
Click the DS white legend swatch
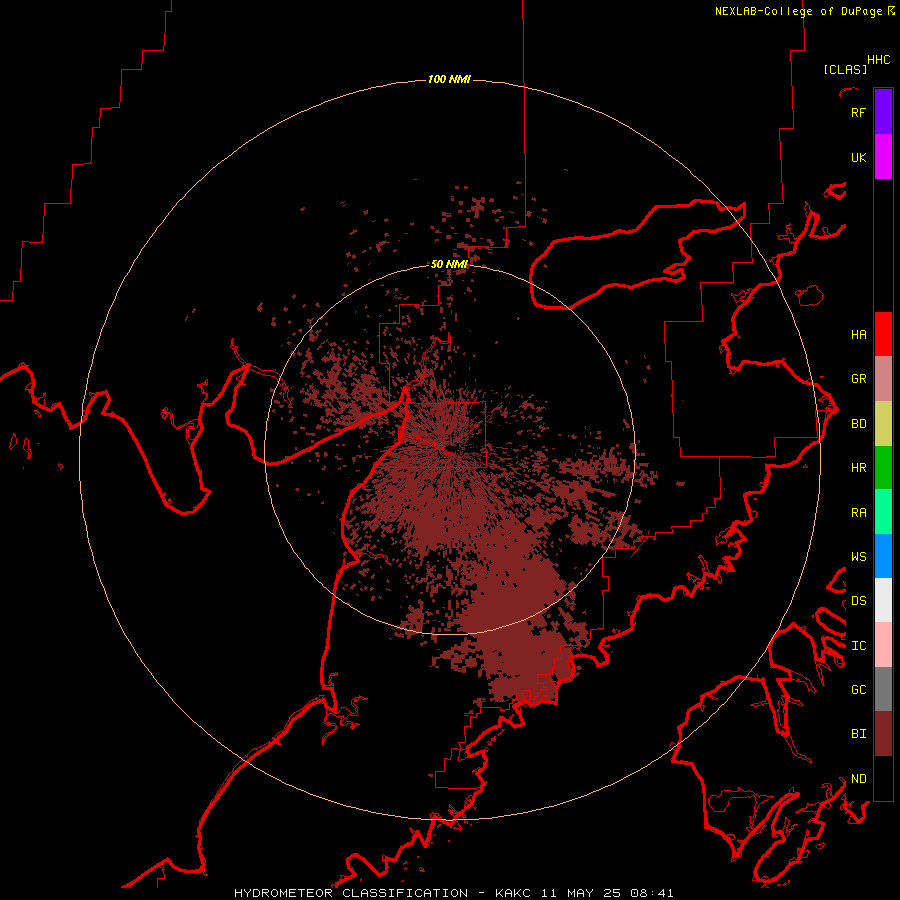coord(883,600)
